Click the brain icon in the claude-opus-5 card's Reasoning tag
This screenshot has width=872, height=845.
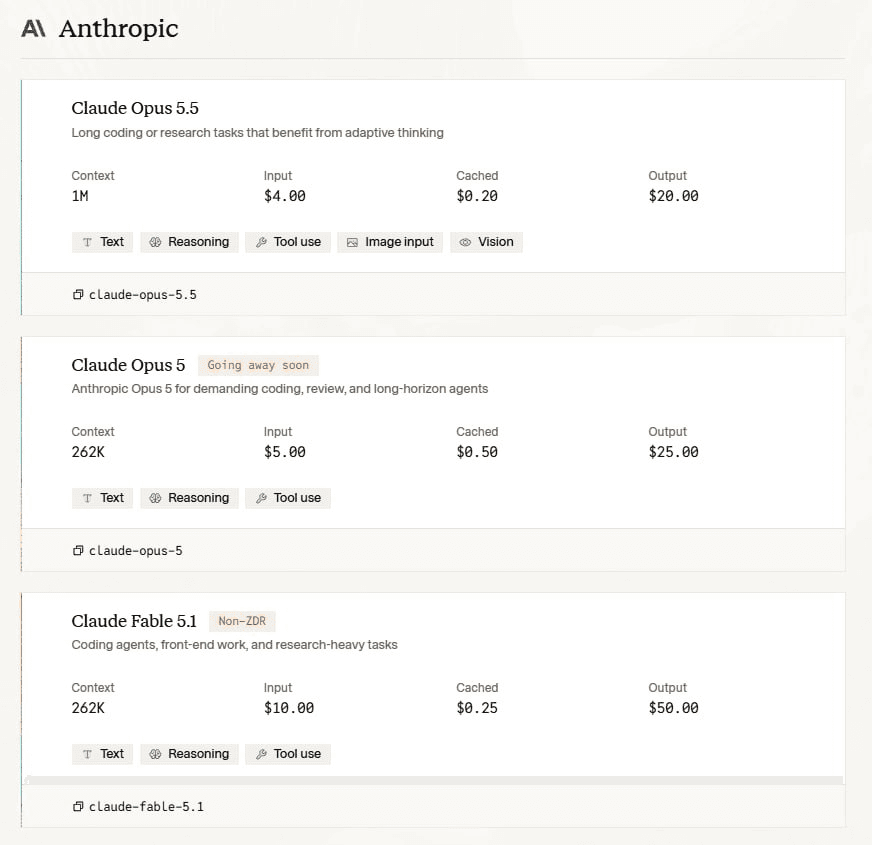155,498
